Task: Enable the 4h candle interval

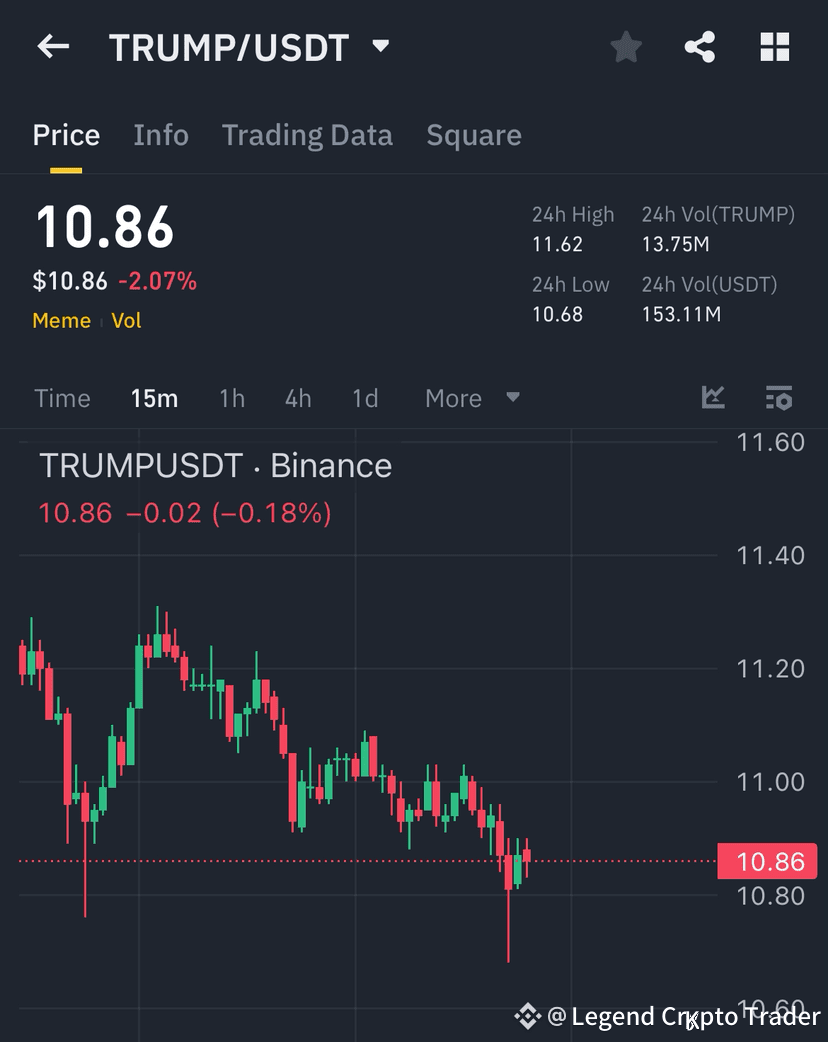Action: coord(297,398)
